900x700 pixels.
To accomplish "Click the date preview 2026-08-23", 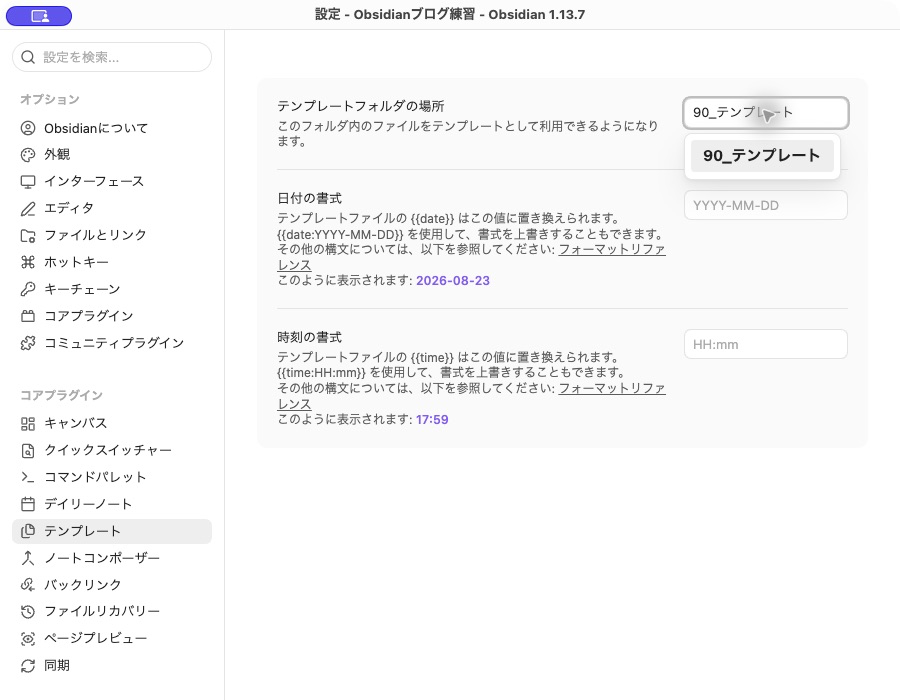I will [453, 281].
